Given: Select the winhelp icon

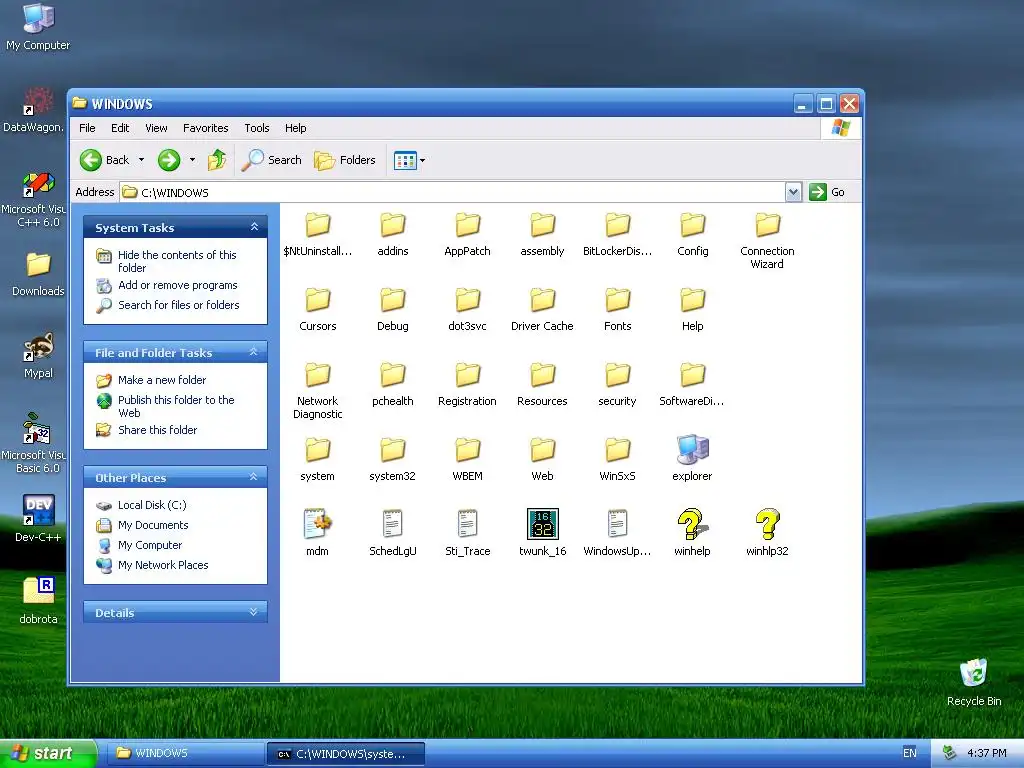Looking at the screenshot, I should [x=692, y=533].
